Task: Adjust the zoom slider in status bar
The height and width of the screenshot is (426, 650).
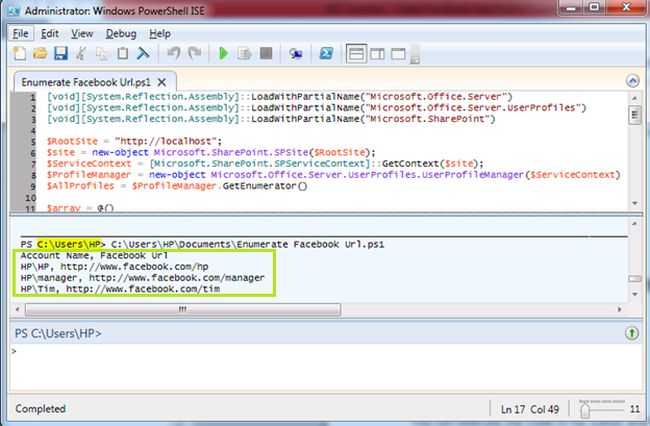Action: (585, 410)
